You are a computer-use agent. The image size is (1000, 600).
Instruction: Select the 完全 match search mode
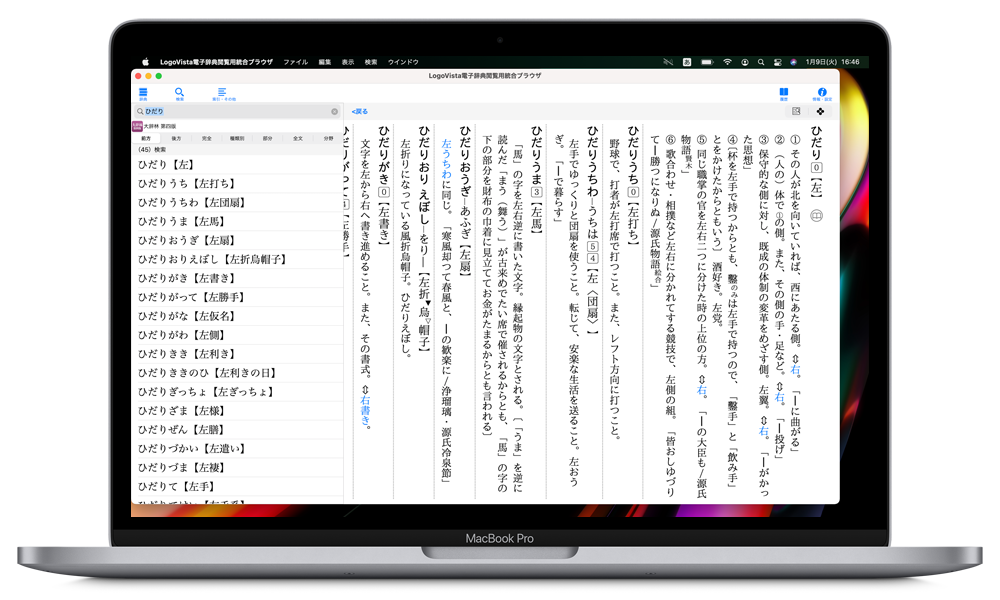click(207, 138)
